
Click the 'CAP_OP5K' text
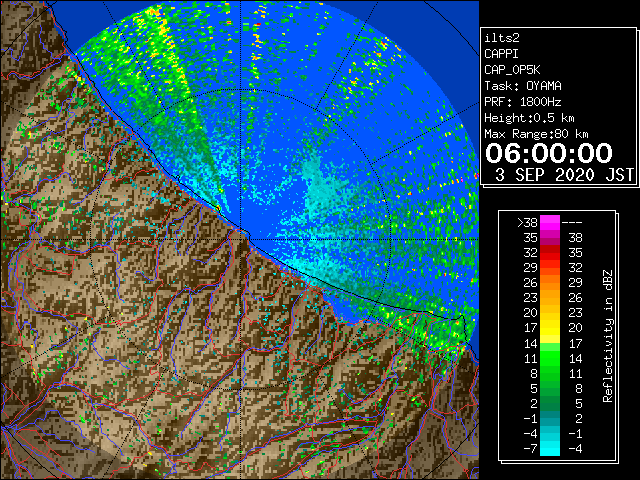[x=512, y=70]
